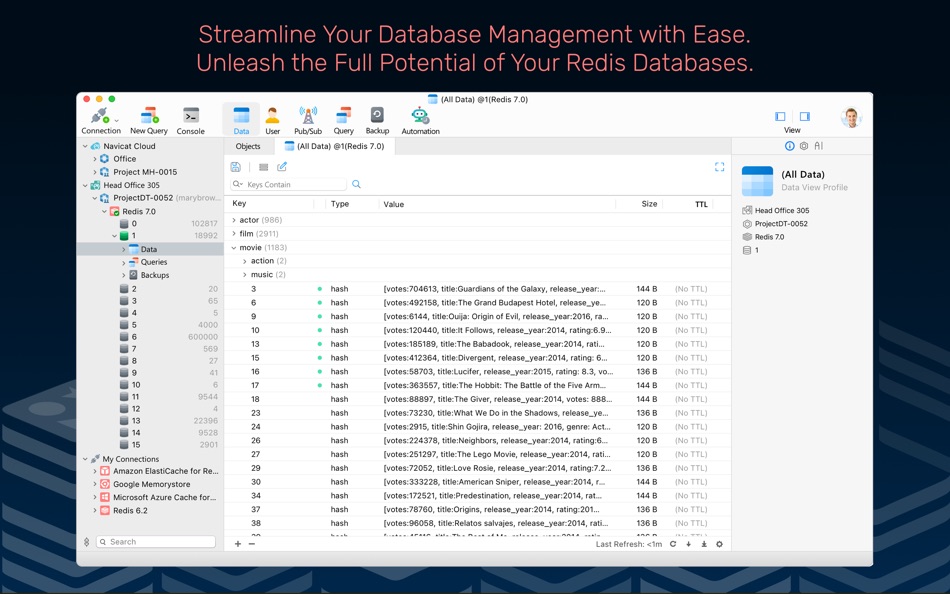
Task: Open the Backup tool
Action: 377,121
